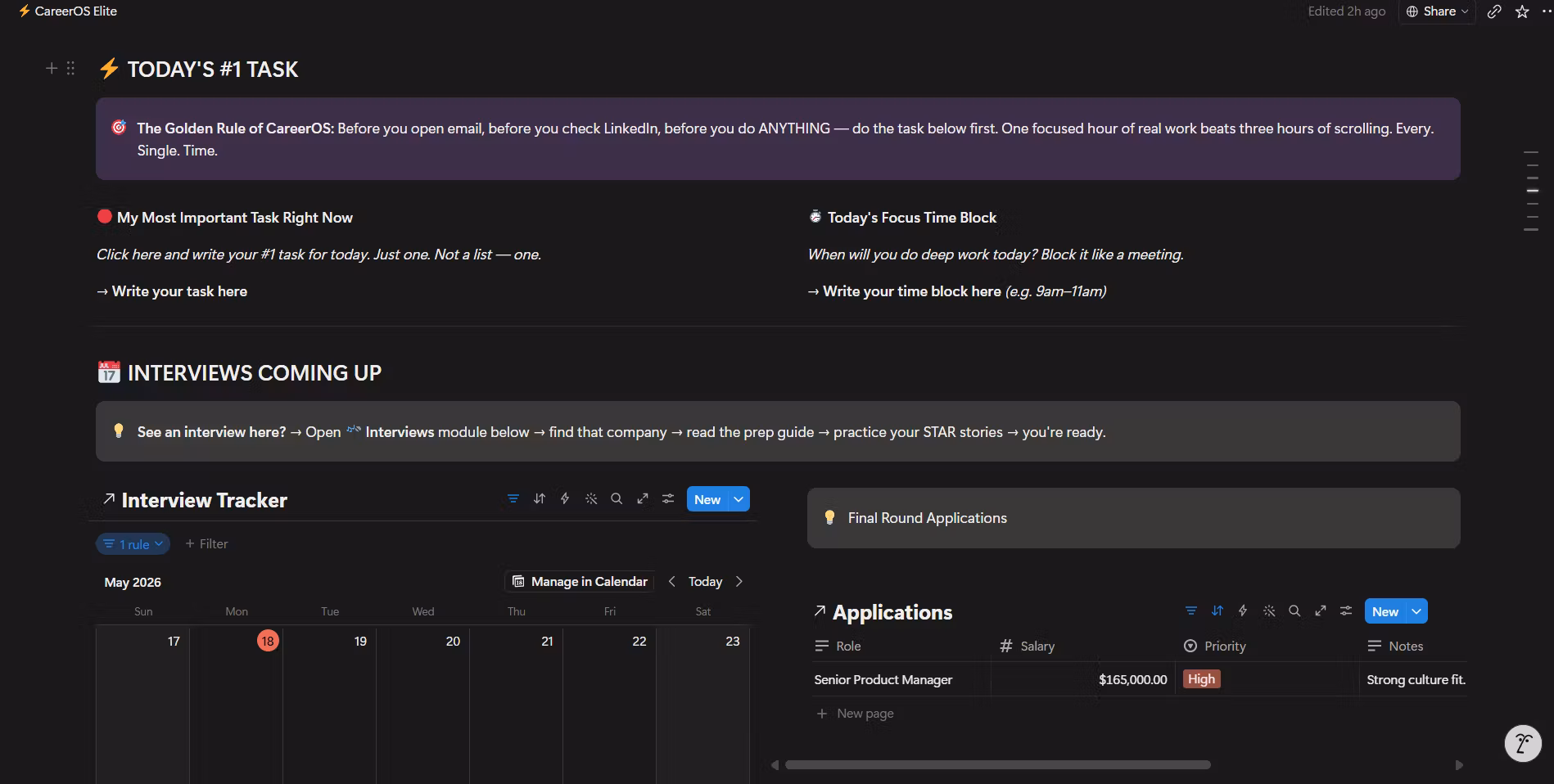Screen dimensions: 1554x784
Task: Star this page as favorite
Action: tap(1522, 11)
